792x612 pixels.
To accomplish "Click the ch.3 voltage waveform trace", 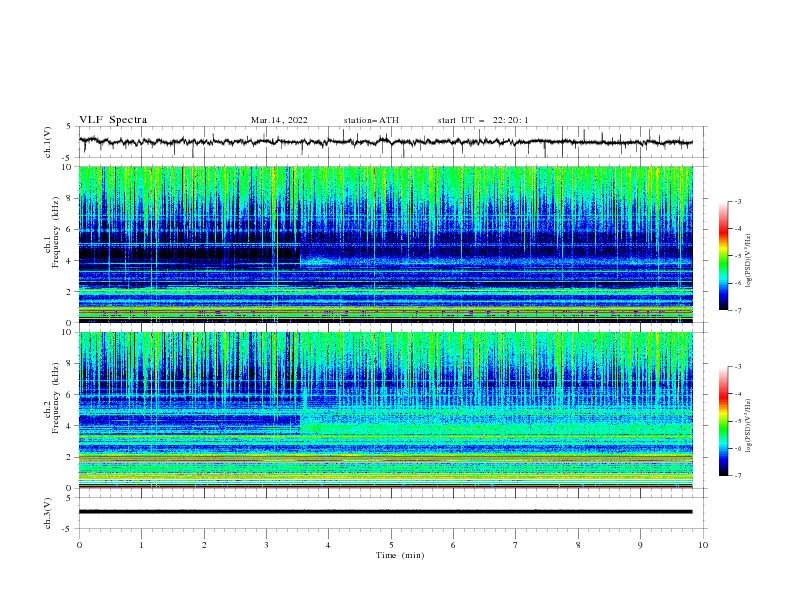I will [385, 512].
